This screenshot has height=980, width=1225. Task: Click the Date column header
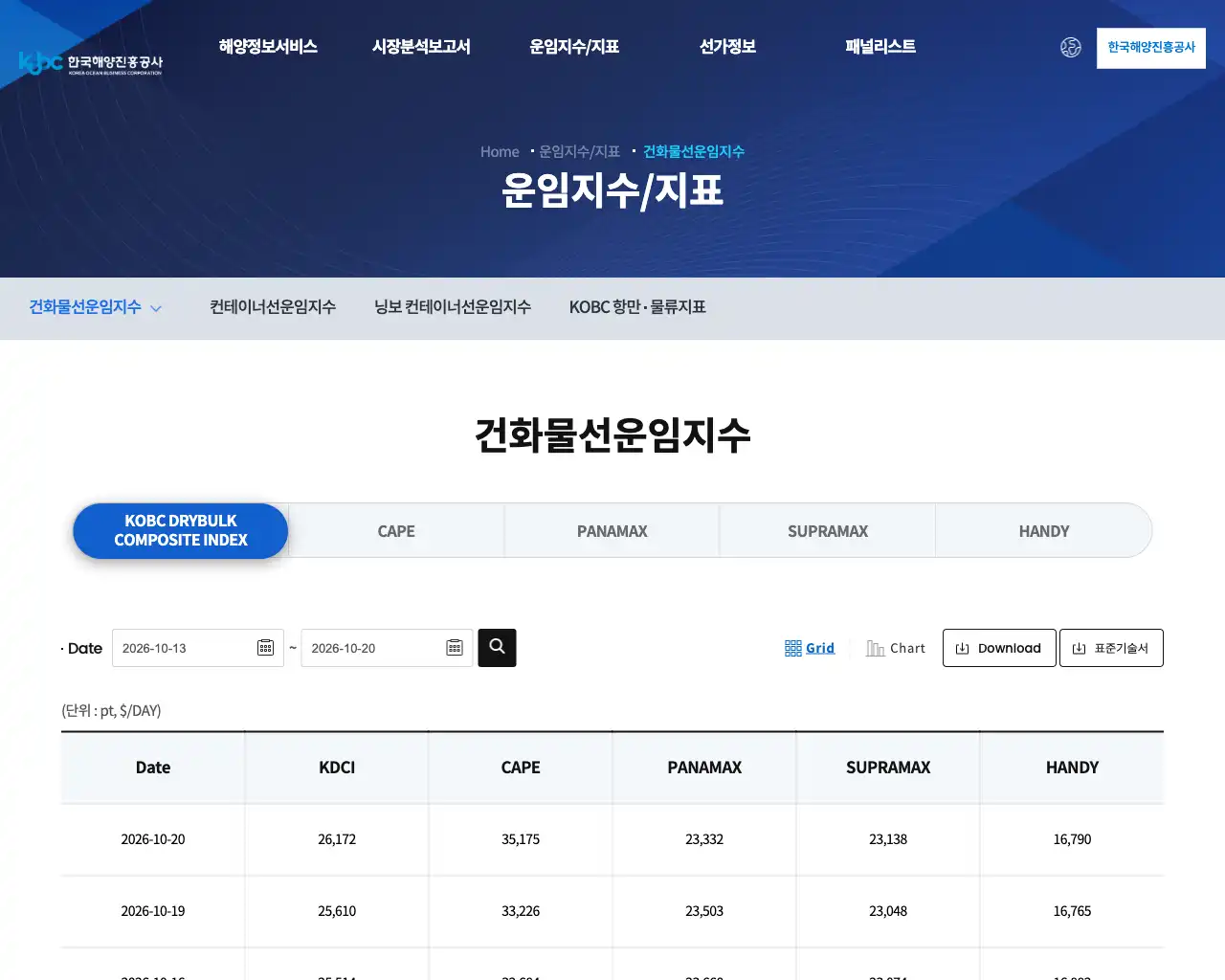click(153, 768)
